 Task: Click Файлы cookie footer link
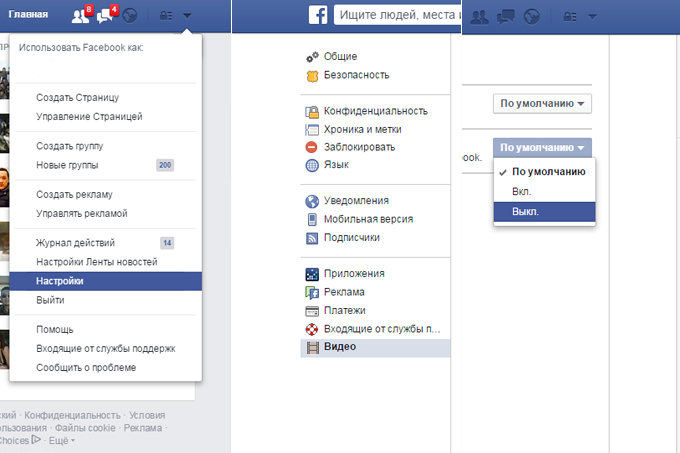pyautogui.click(x=85, y=428)
